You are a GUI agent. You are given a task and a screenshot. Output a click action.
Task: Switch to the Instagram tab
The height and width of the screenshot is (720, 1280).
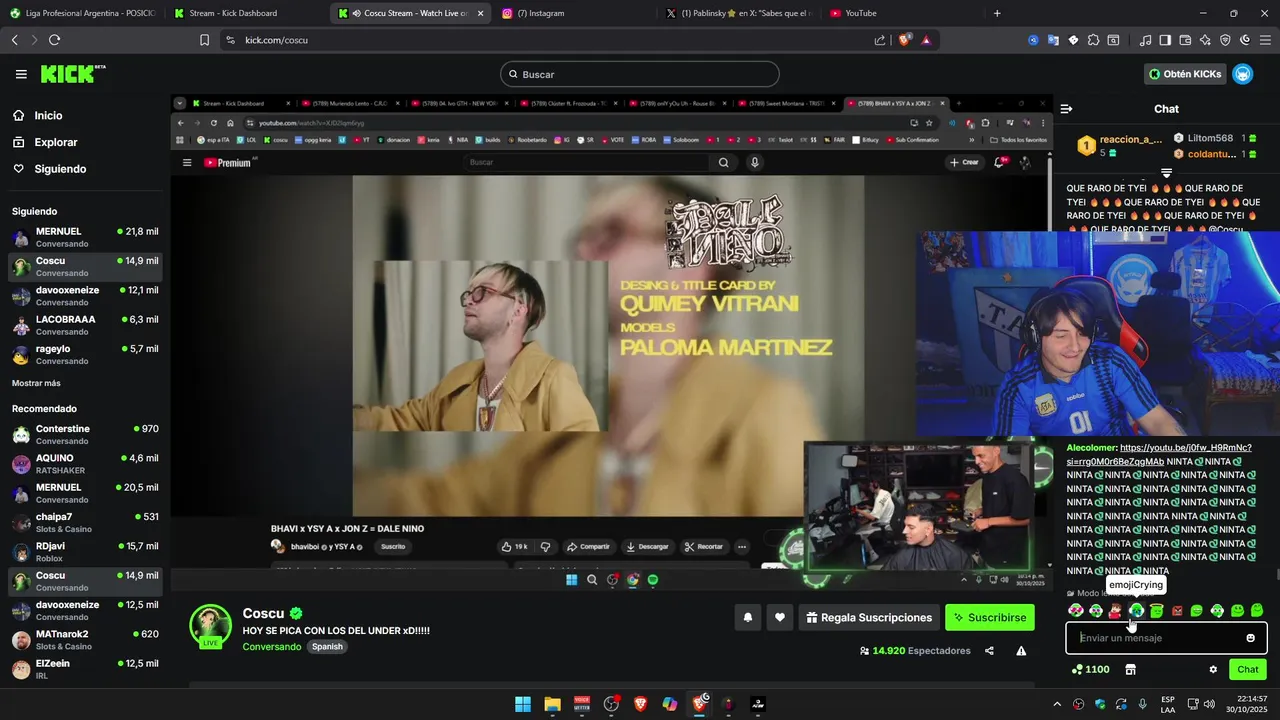click(x=570, y=13)
